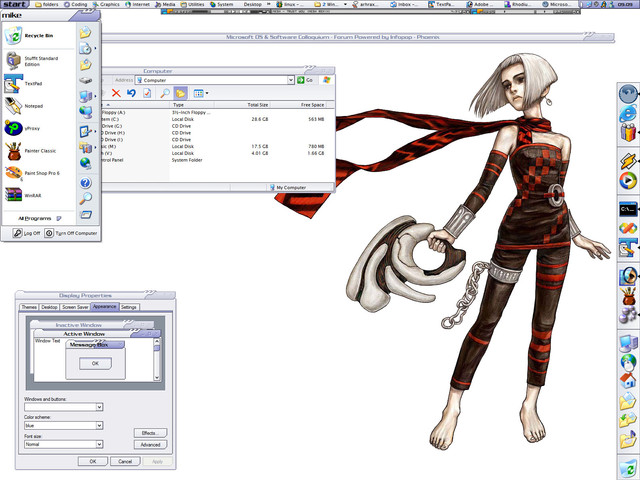Switch to Screen Saver tab
This screenshot has width=640, height=480.
pyautogui.click(x=75, y=307)
